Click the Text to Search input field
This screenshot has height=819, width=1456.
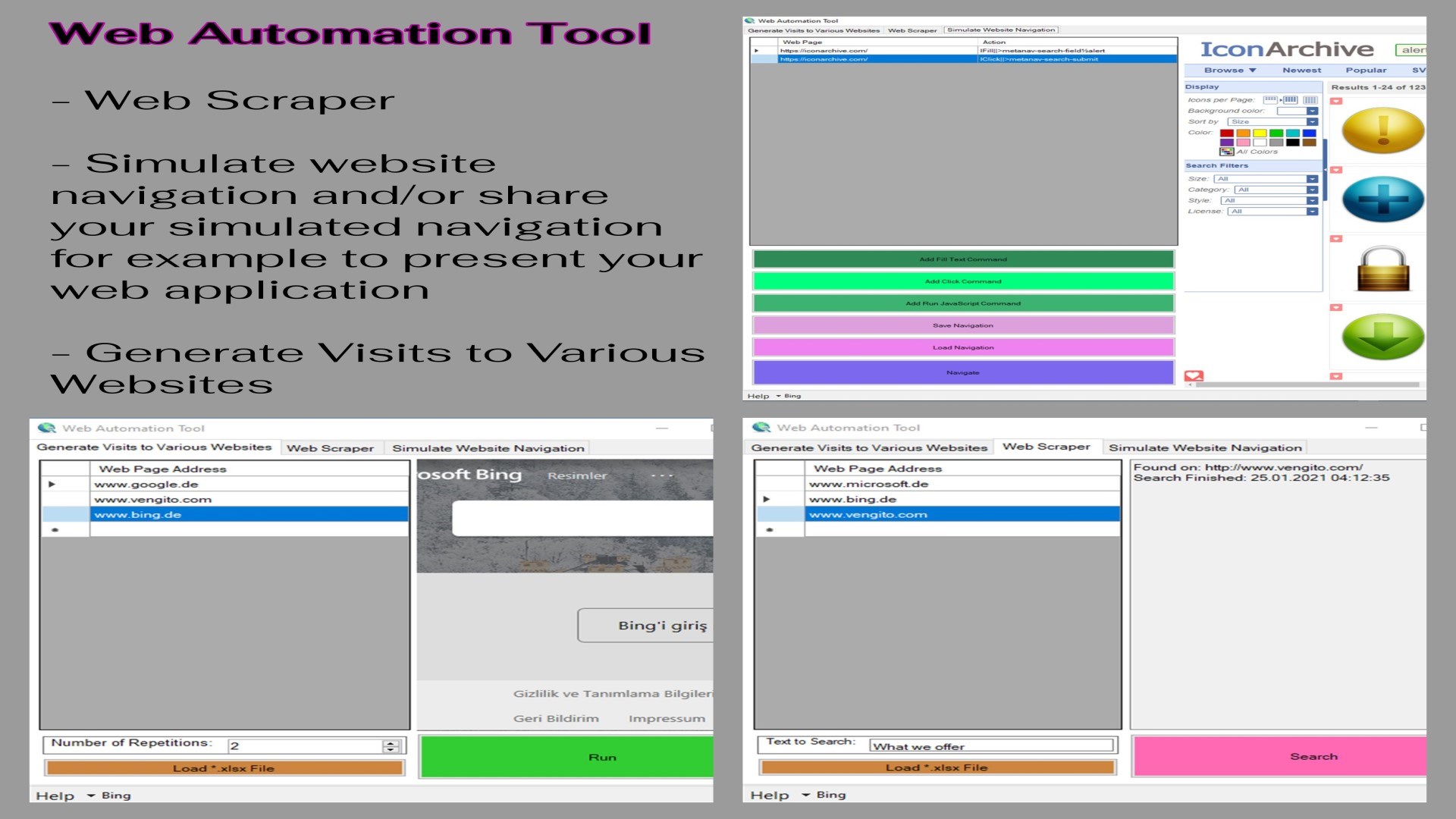pos(990,746)
